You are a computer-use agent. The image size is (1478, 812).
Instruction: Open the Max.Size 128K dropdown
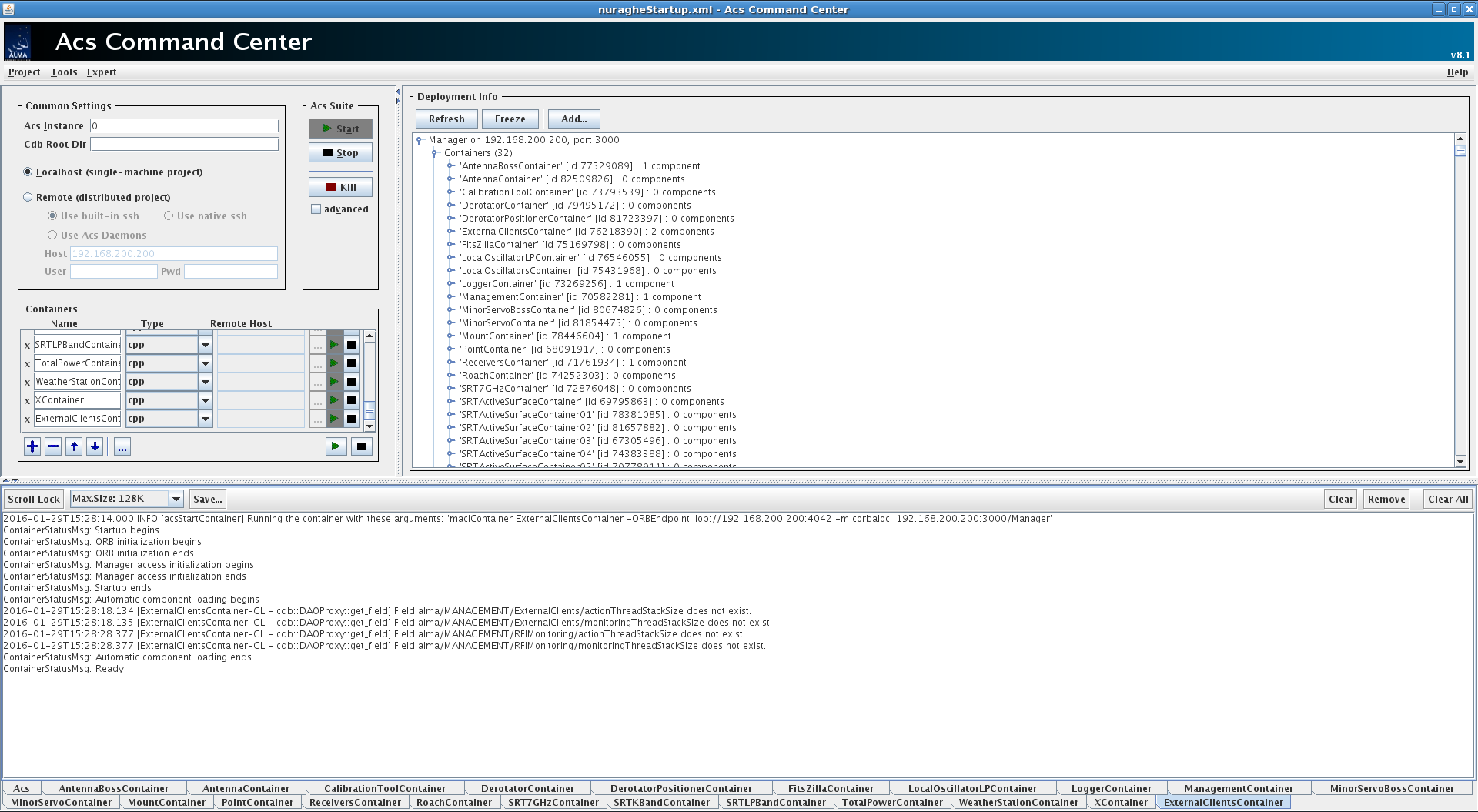point(176,499)
